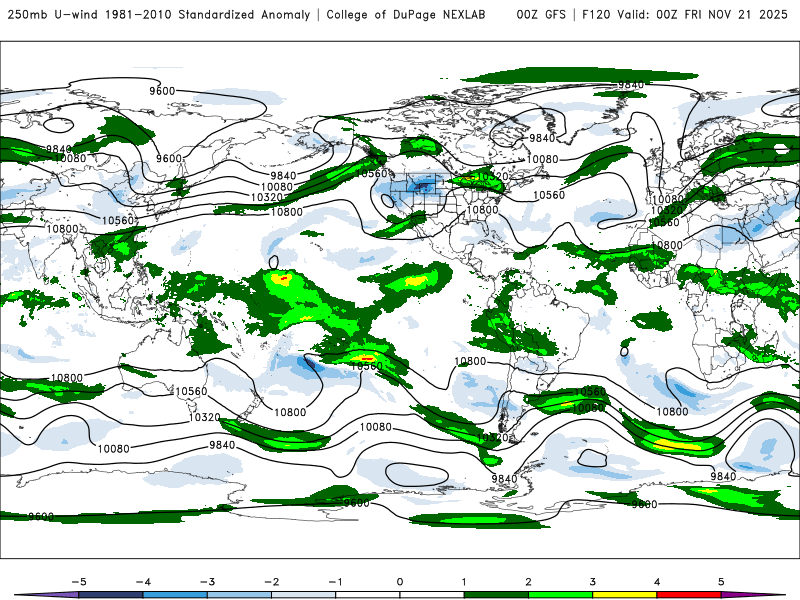
Task: Click the medium blue colorbar segment between -4 and -3
Action: click(x=175, y=595)
